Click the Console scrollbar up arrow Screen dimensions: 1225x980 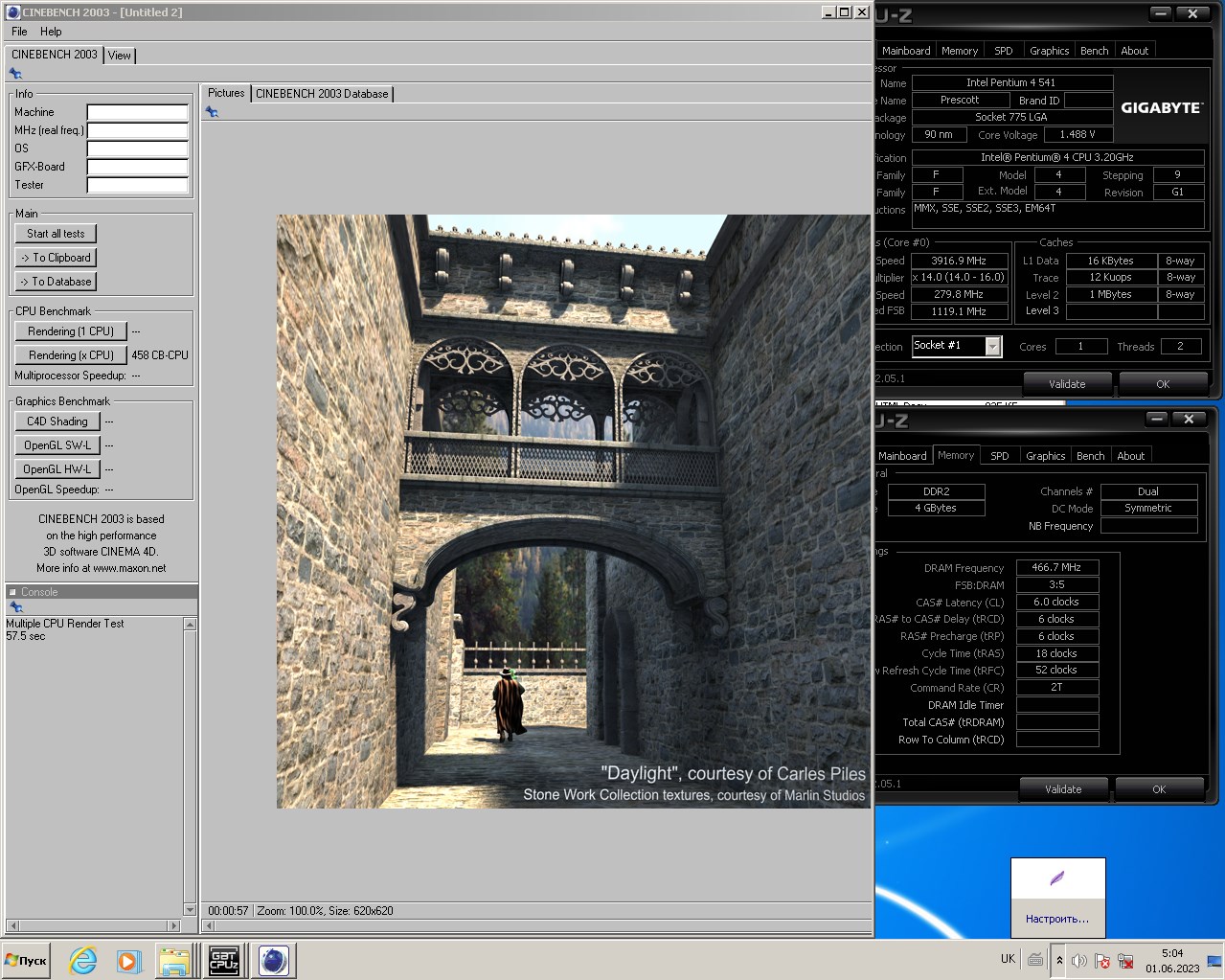point(190,624)
